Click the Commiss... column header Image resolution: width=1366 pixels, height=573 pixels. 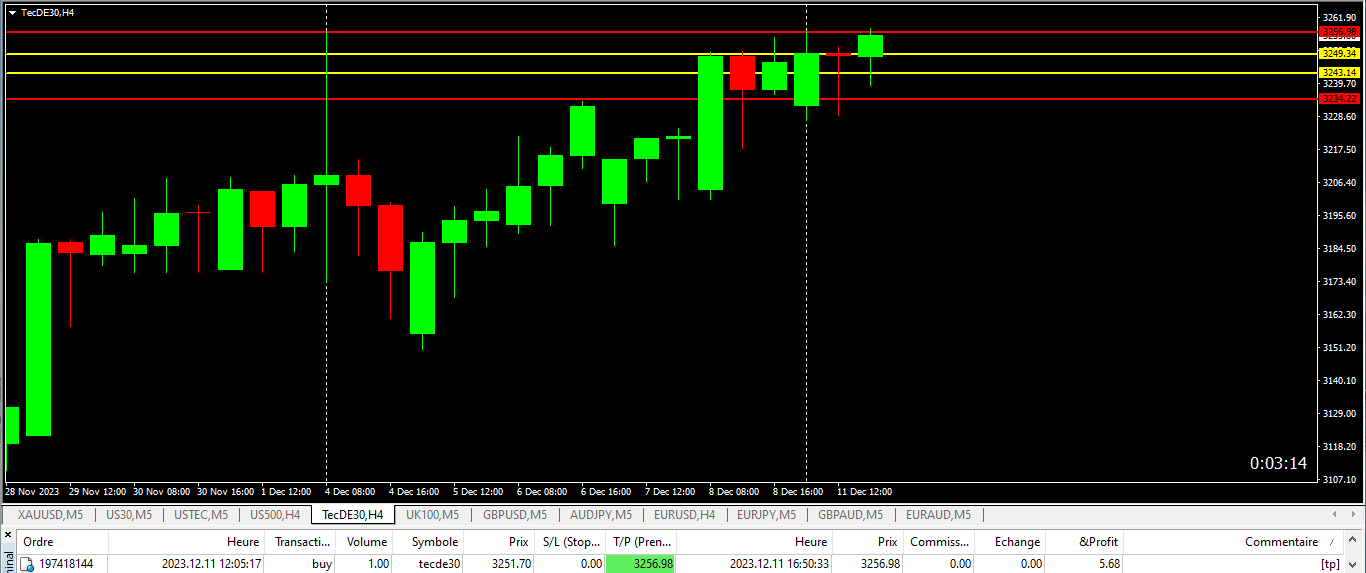940,541
